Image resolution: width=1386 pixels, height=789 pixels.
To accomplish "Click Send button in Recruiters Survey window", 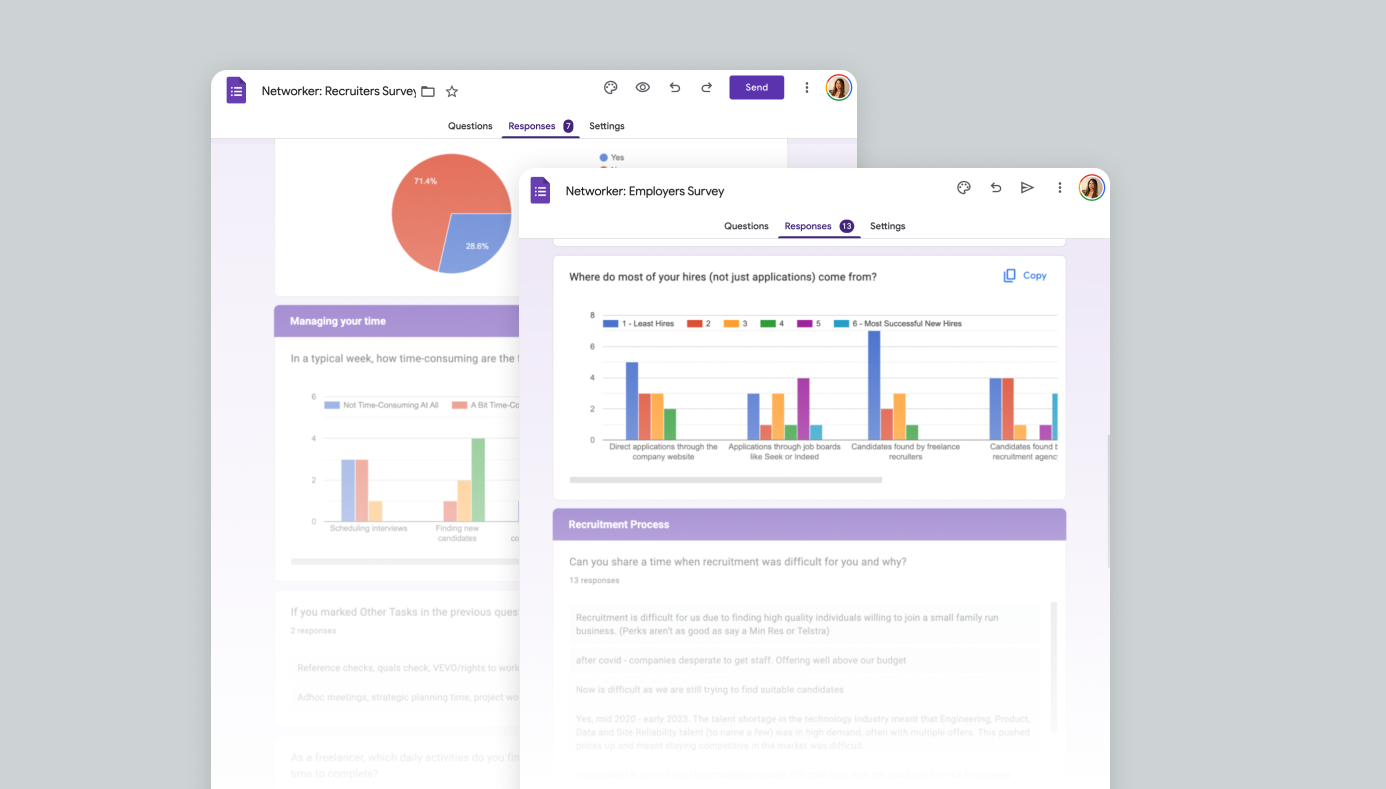I will [757, 88].
